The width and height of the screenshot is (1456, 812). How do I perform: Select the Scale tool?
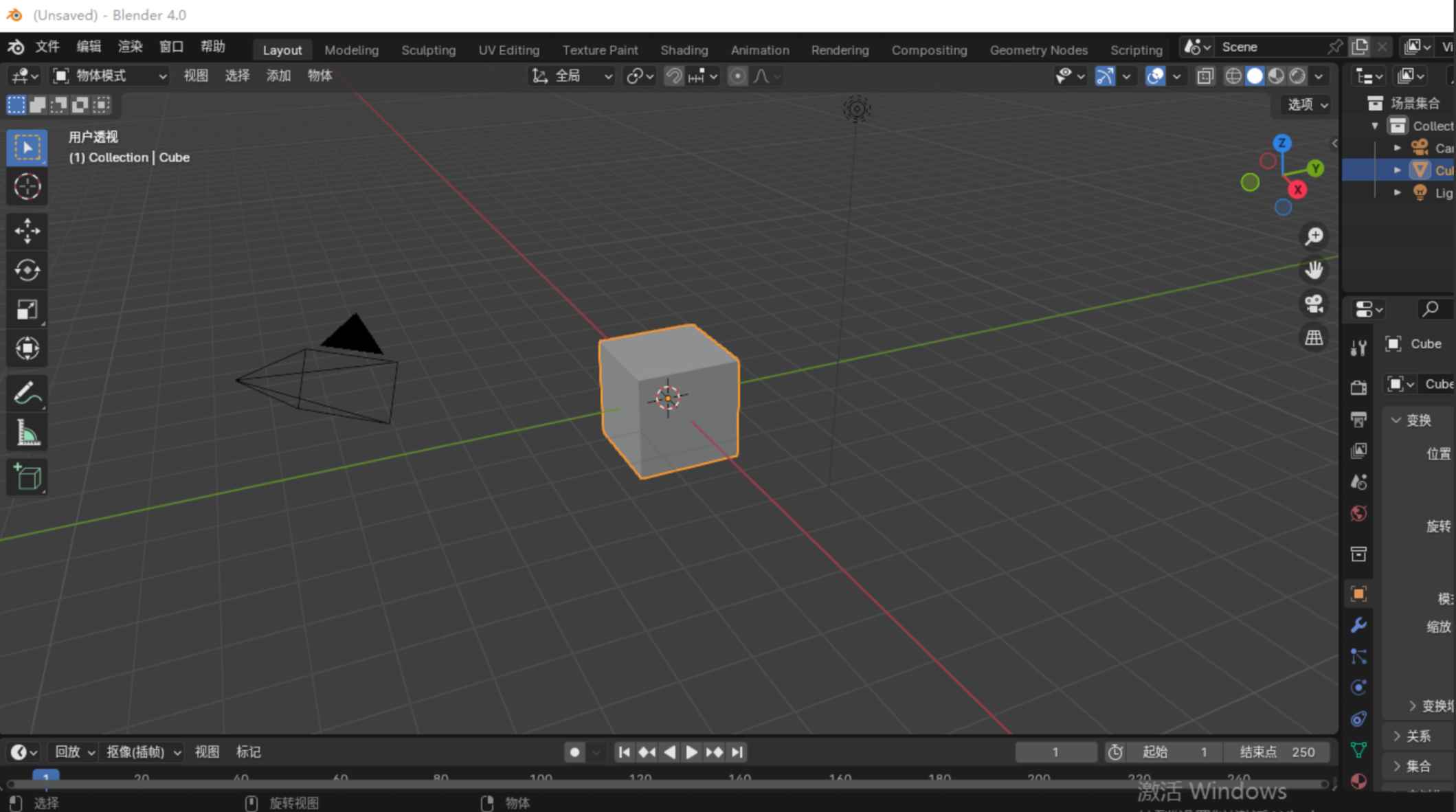click(27, 308)
